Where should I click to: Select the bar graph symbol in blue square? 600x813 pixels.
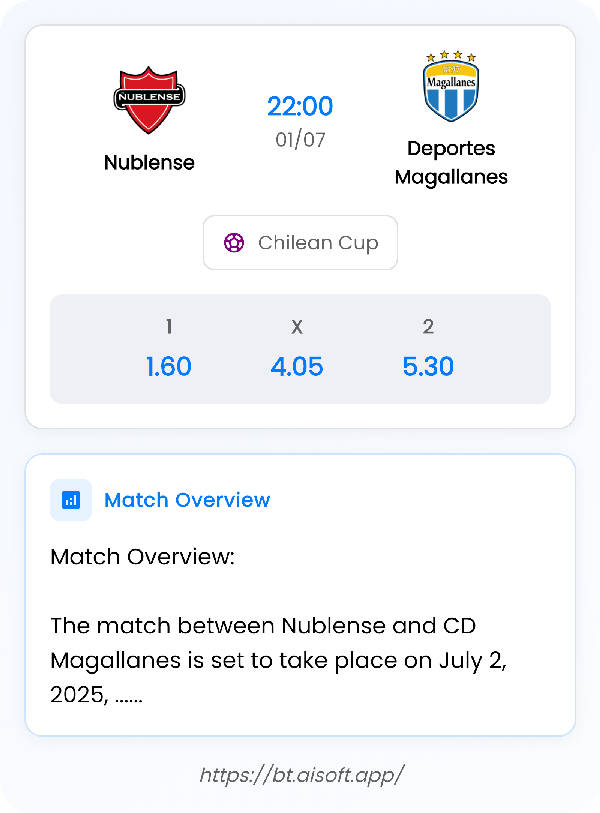tap(70, 499)
